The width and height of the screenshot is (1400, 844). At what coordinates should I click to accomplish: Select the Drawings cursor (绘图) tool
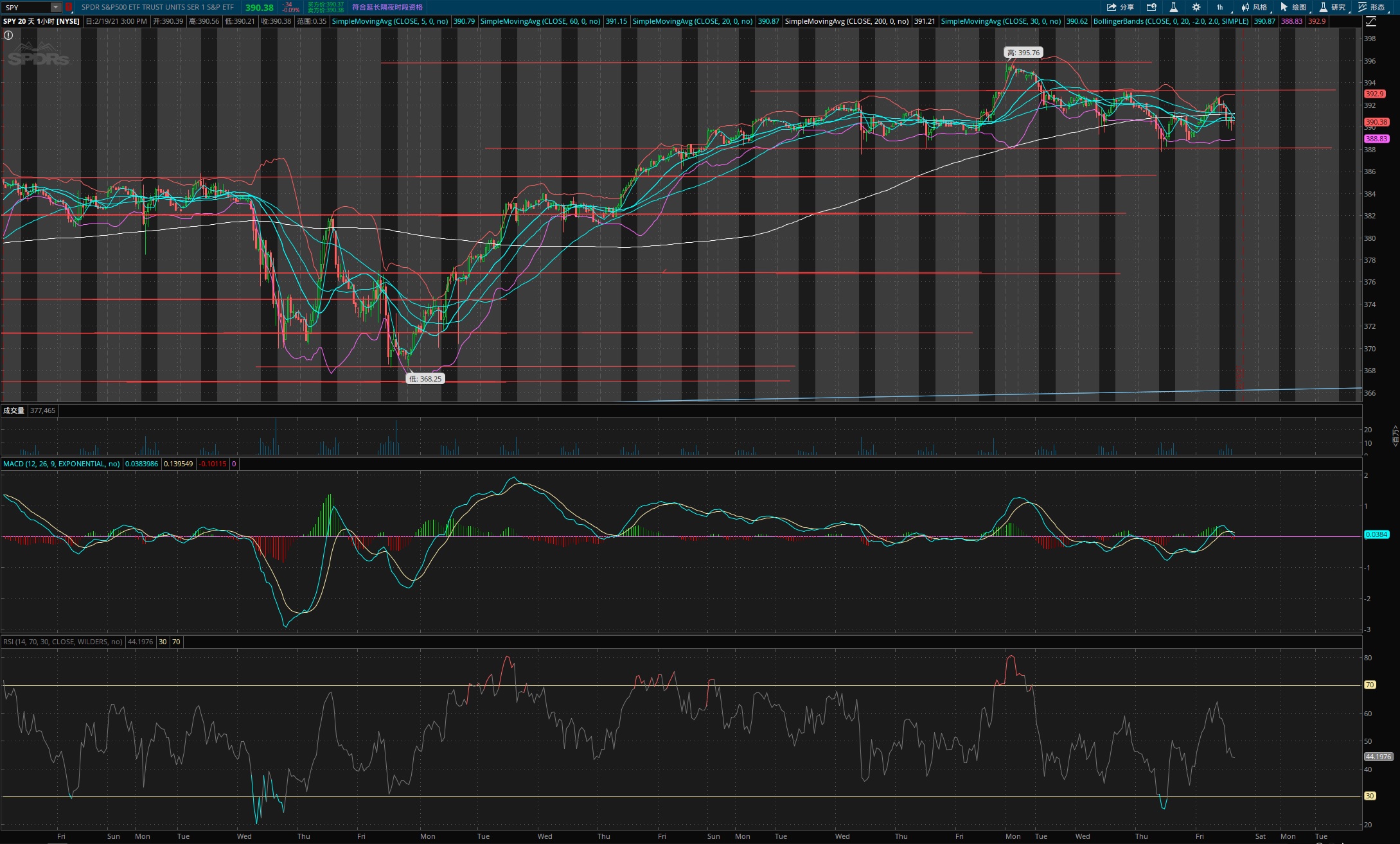point(1293,7)
